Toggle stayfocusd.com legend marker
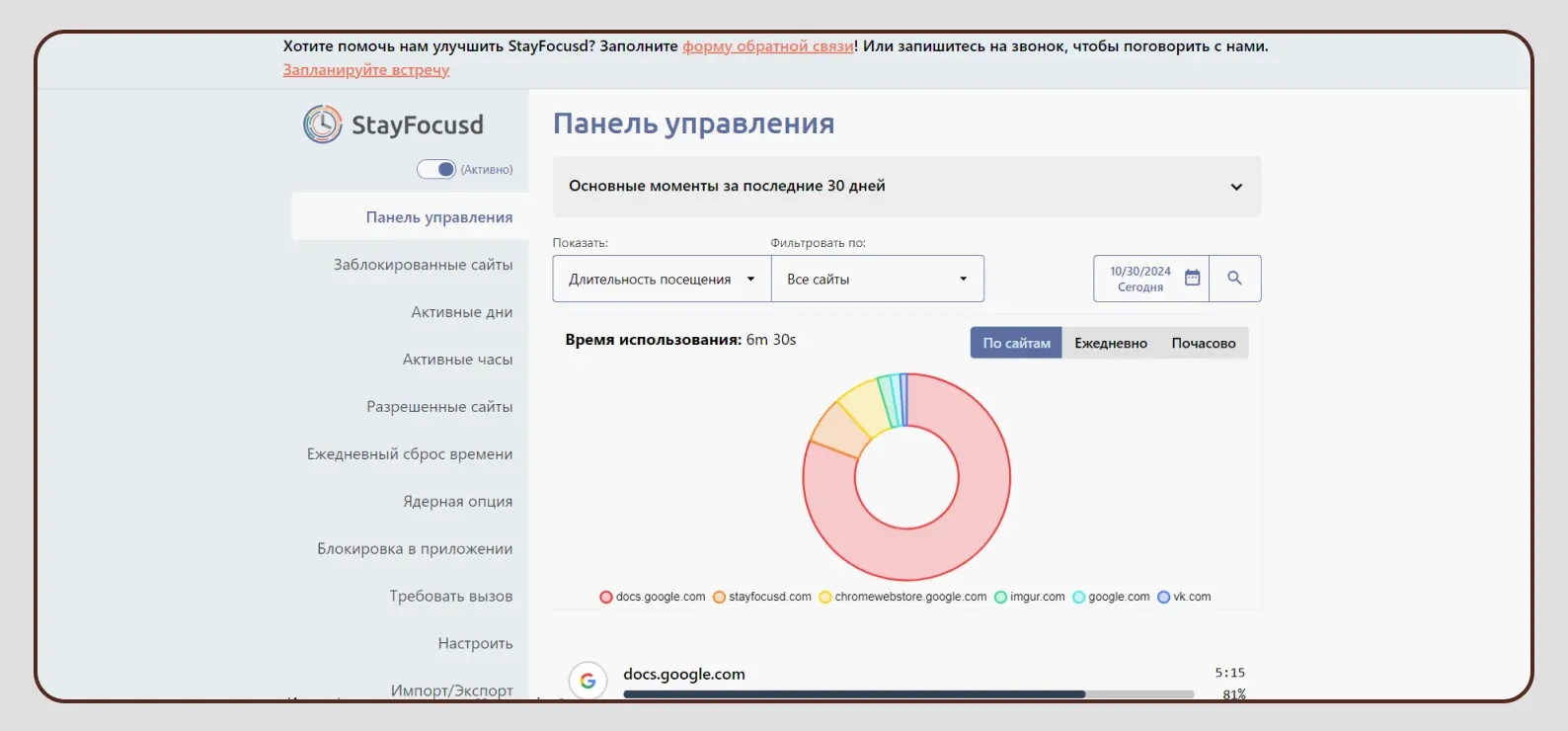This screenshot has width=1568, height=731. 720,597
